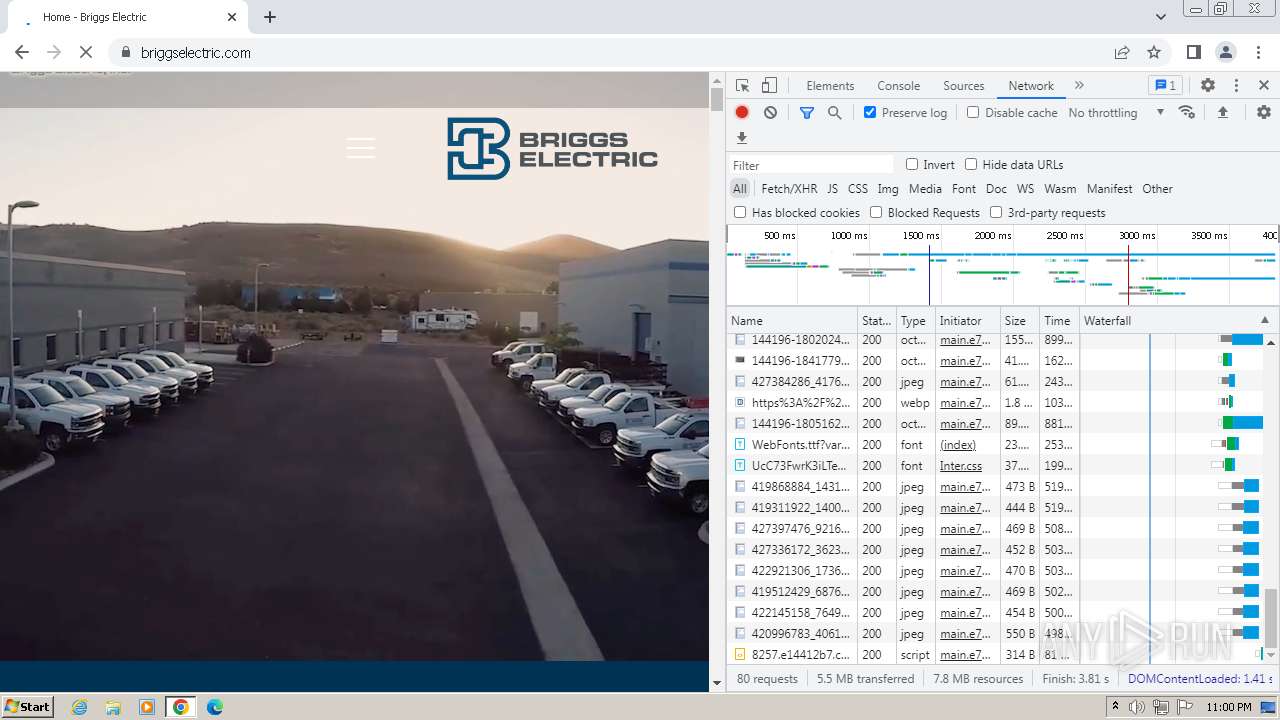Open the console issues counter badge

click(x=1164, y=86)
